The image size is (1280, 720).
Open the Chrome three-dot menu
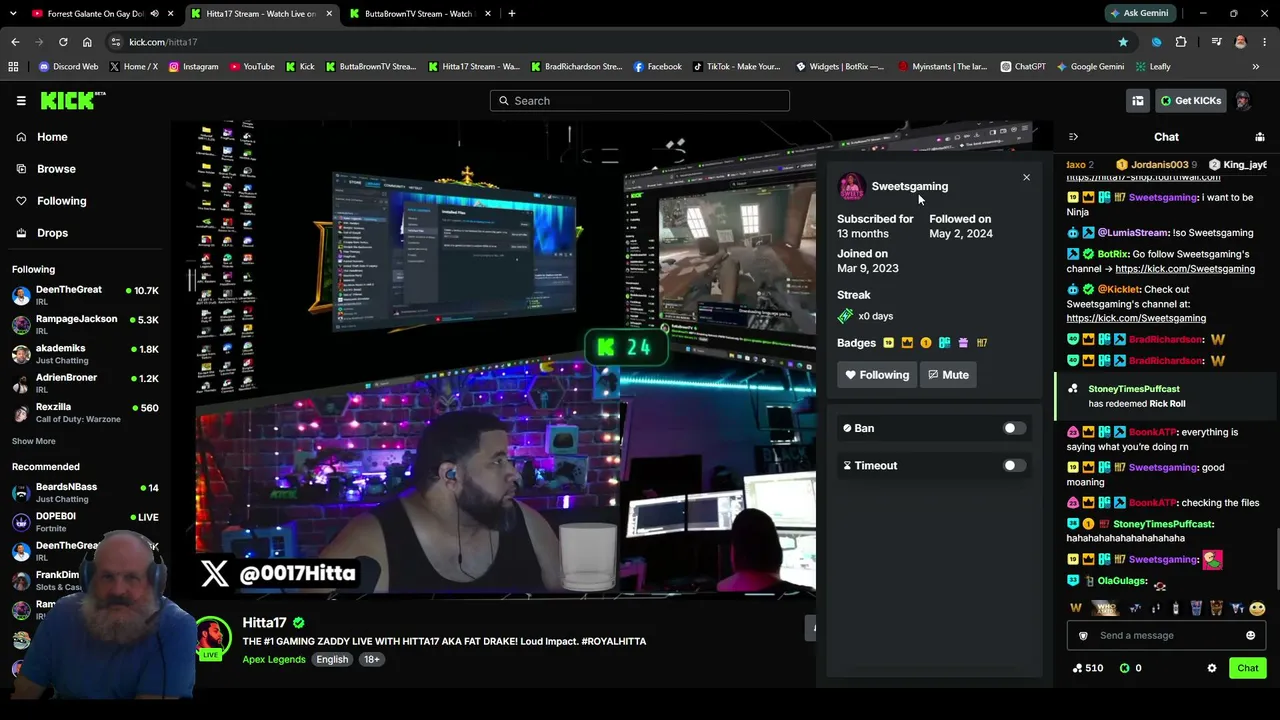point(1265,42)
